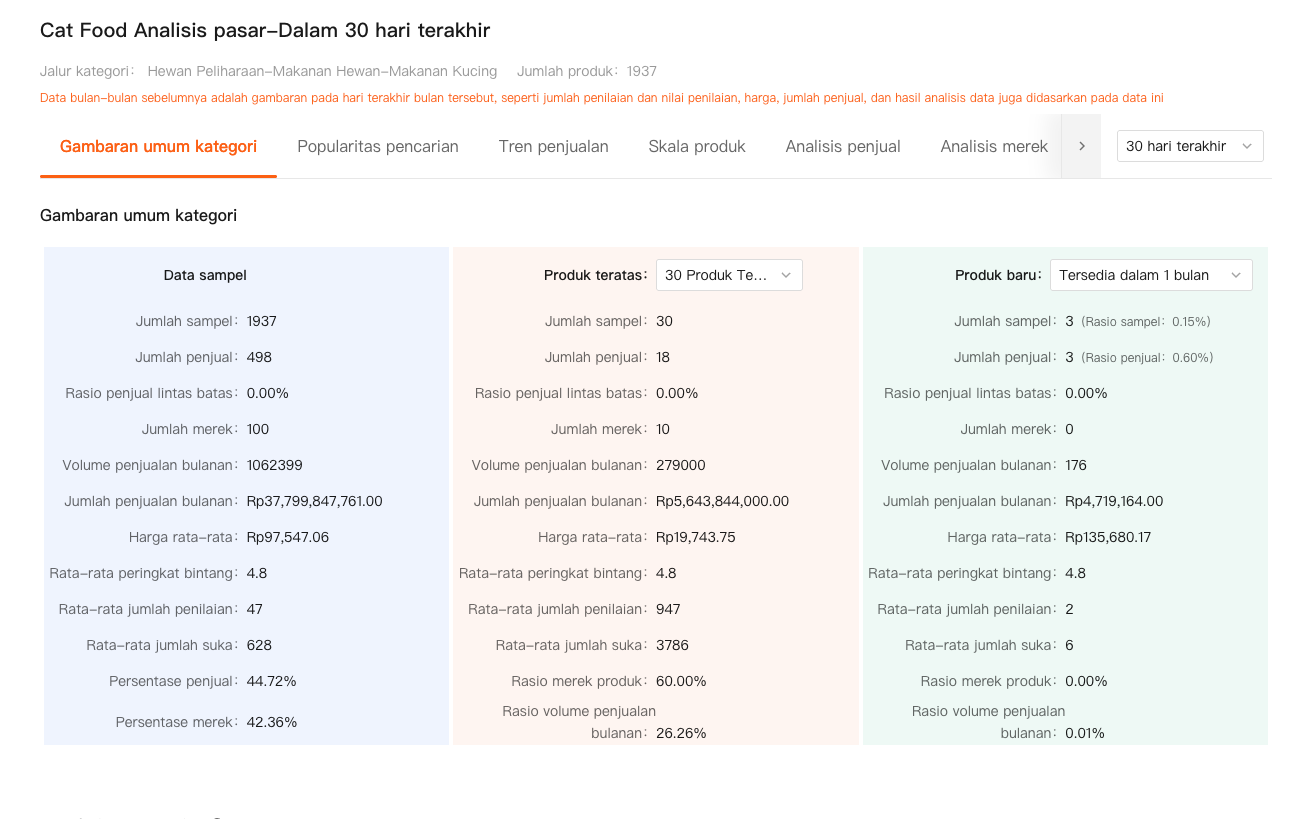Click the Cat Food Analisis pasar page title
This screenshot has width=1296, height=819.
(x=265, y=30)
